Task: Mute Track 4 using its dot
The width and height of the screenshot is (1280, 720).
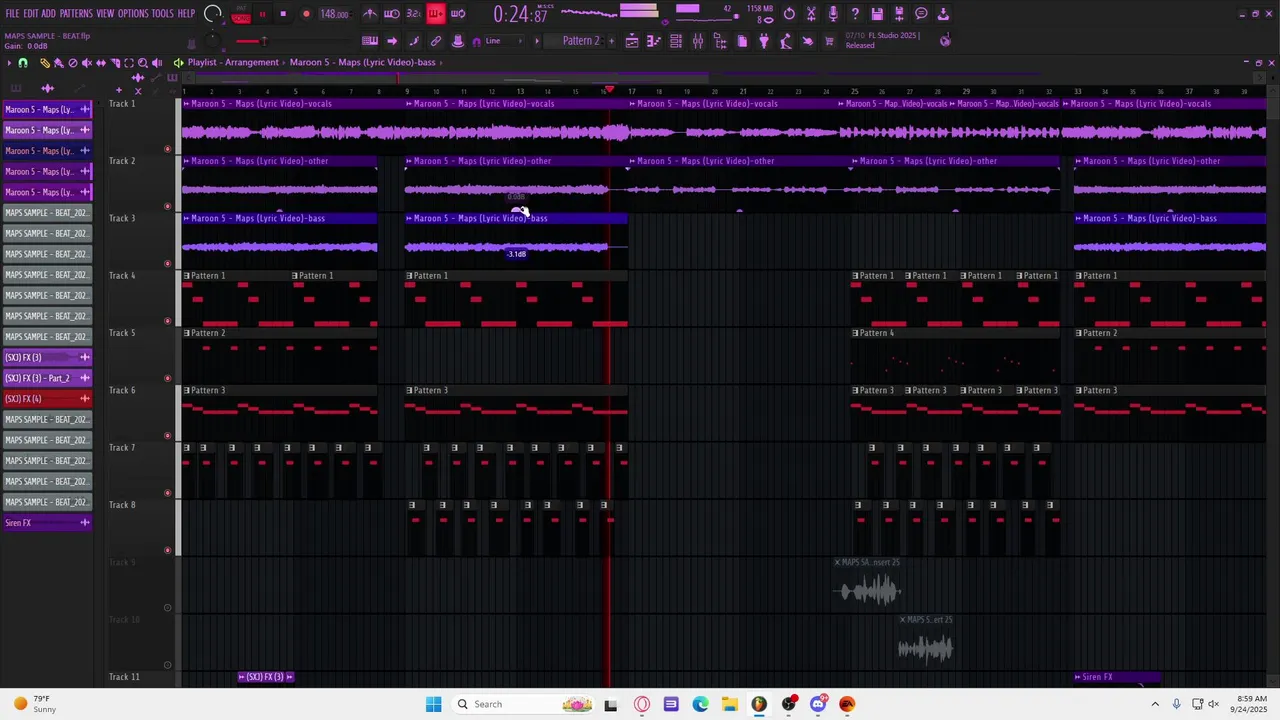Action: pyautogui.click(x=167, y=321)
